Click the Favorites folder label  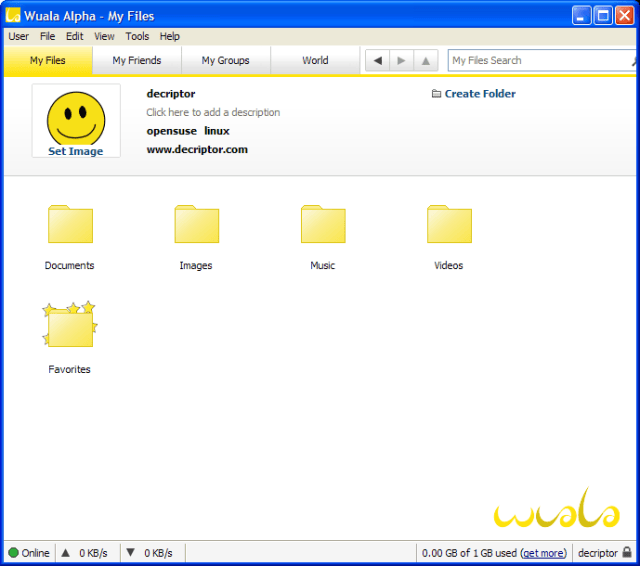click(69, 369)
